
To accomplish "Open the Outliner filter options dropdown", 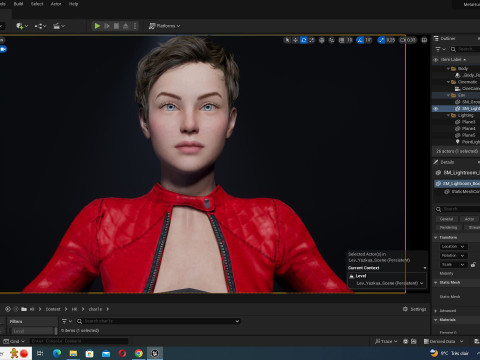I will click(440, 49).
